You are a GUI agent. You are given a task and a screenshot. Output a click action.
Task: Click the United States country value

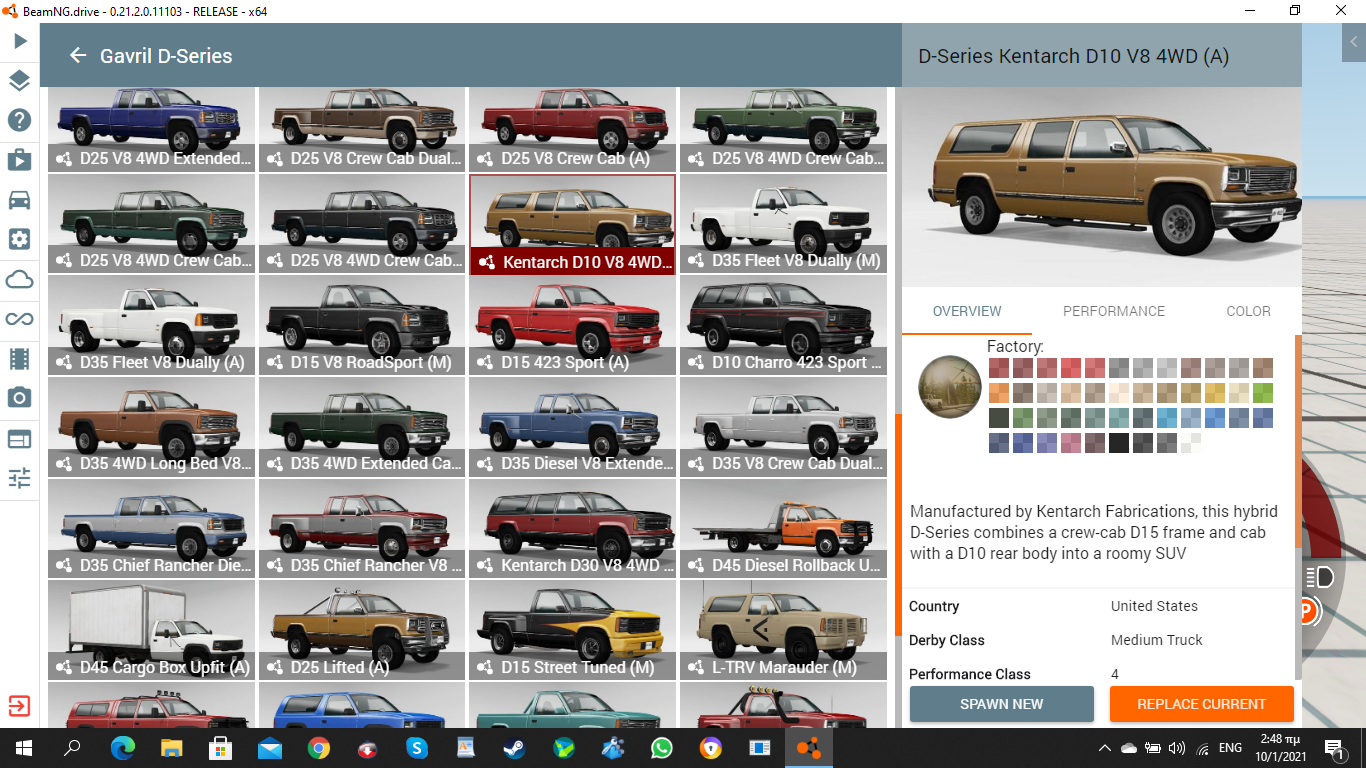point(1154,606)
